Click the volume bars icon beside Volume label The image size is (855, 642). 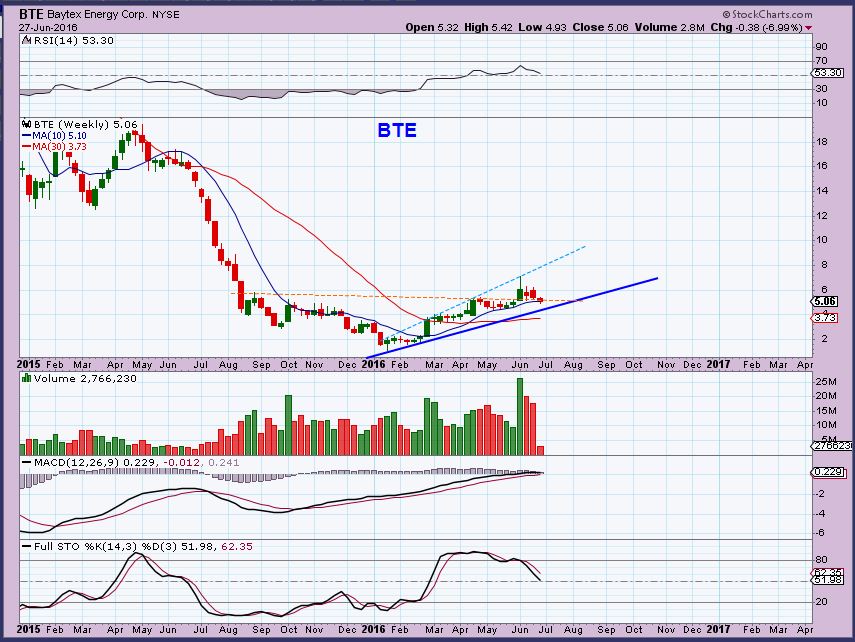[26, 378]
